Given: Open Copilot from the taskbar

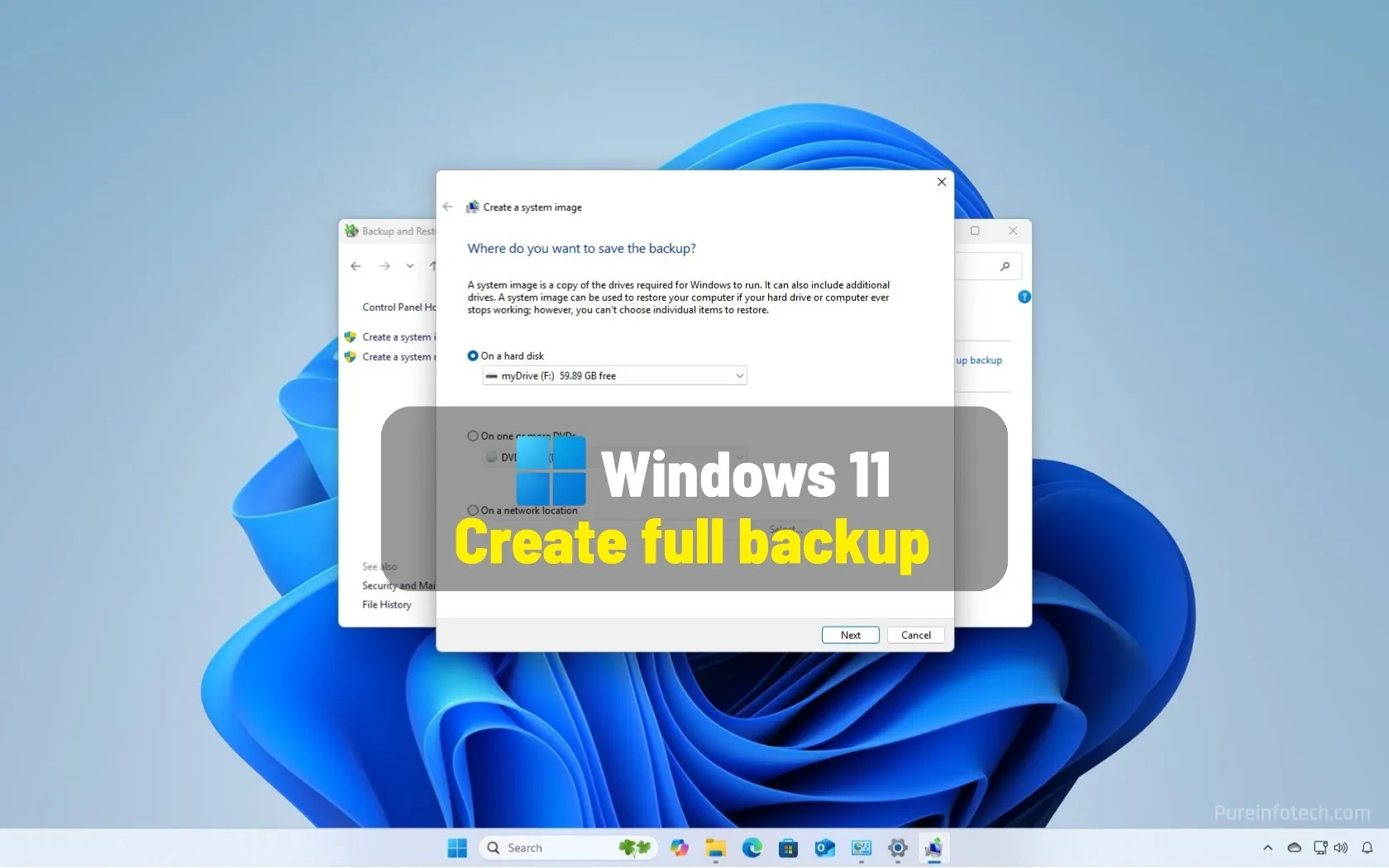Looking at the screenshot, I should coord(680,847).
